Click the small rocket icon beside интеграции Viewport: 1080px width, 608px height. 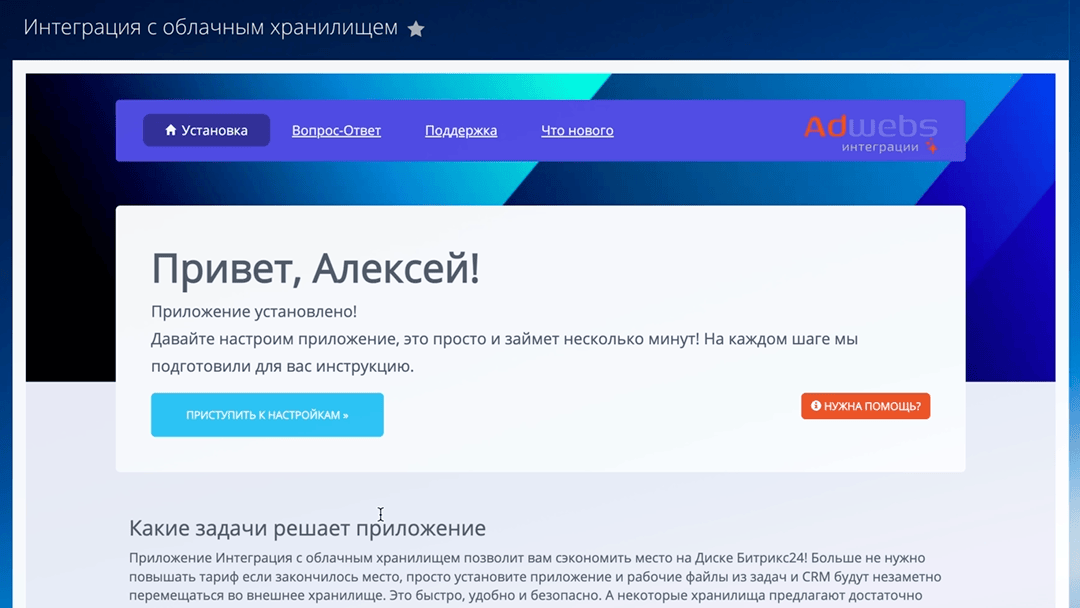click(x=931, y=147)
